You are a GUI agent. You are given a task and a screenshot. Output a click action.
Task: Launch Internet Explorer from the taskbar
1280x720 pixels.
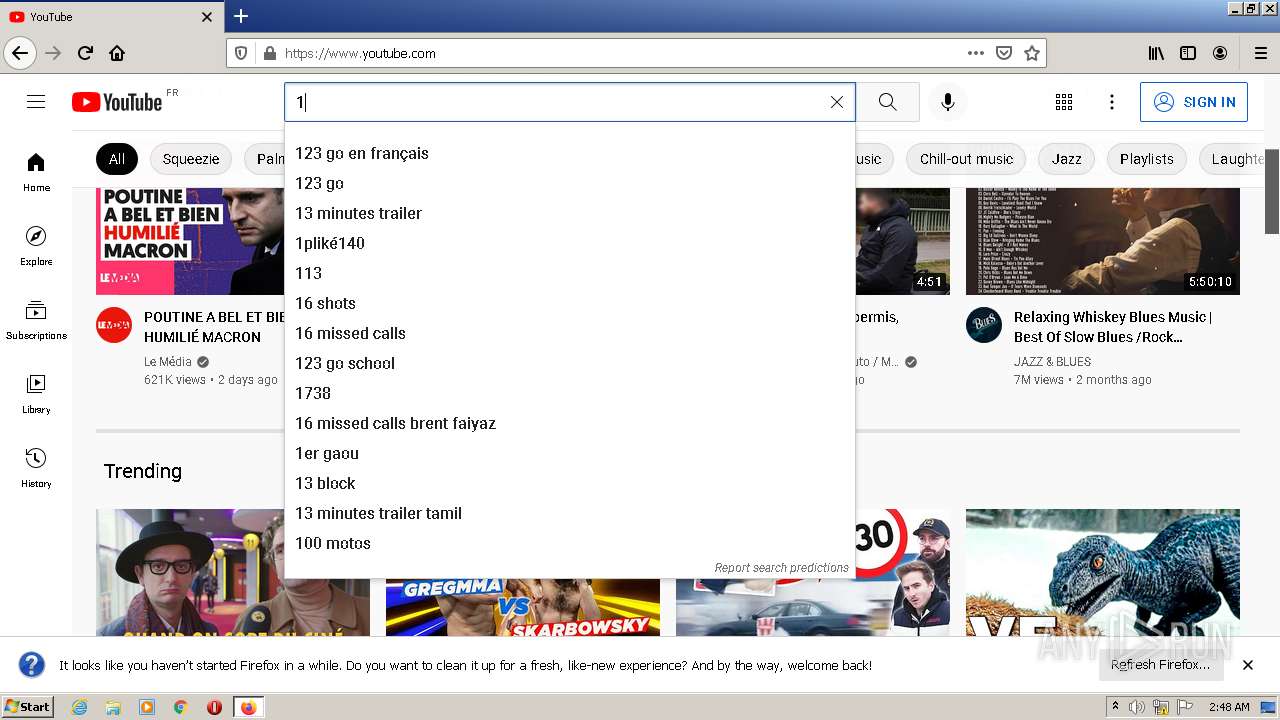pyautogui.click(x=80, y=707)
